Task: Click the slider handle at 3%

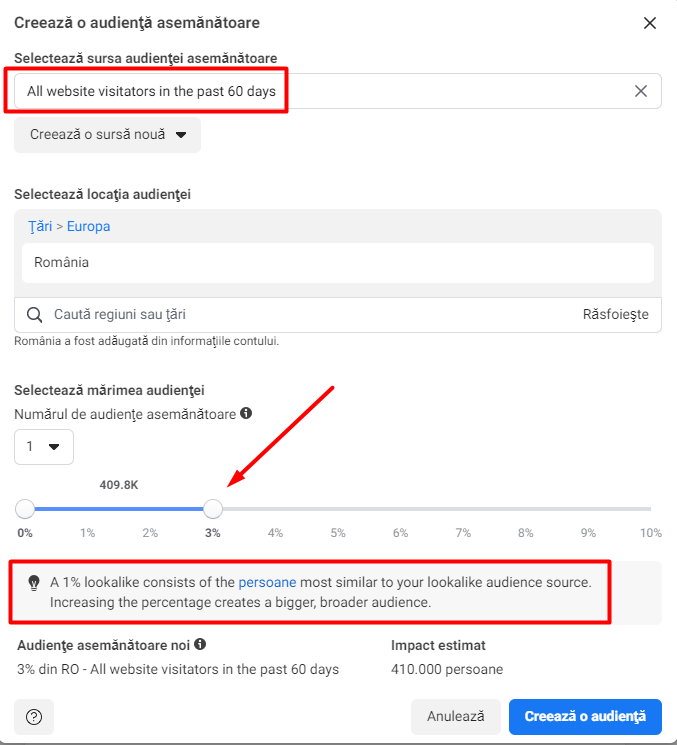Action: click(x=213, y=509)
